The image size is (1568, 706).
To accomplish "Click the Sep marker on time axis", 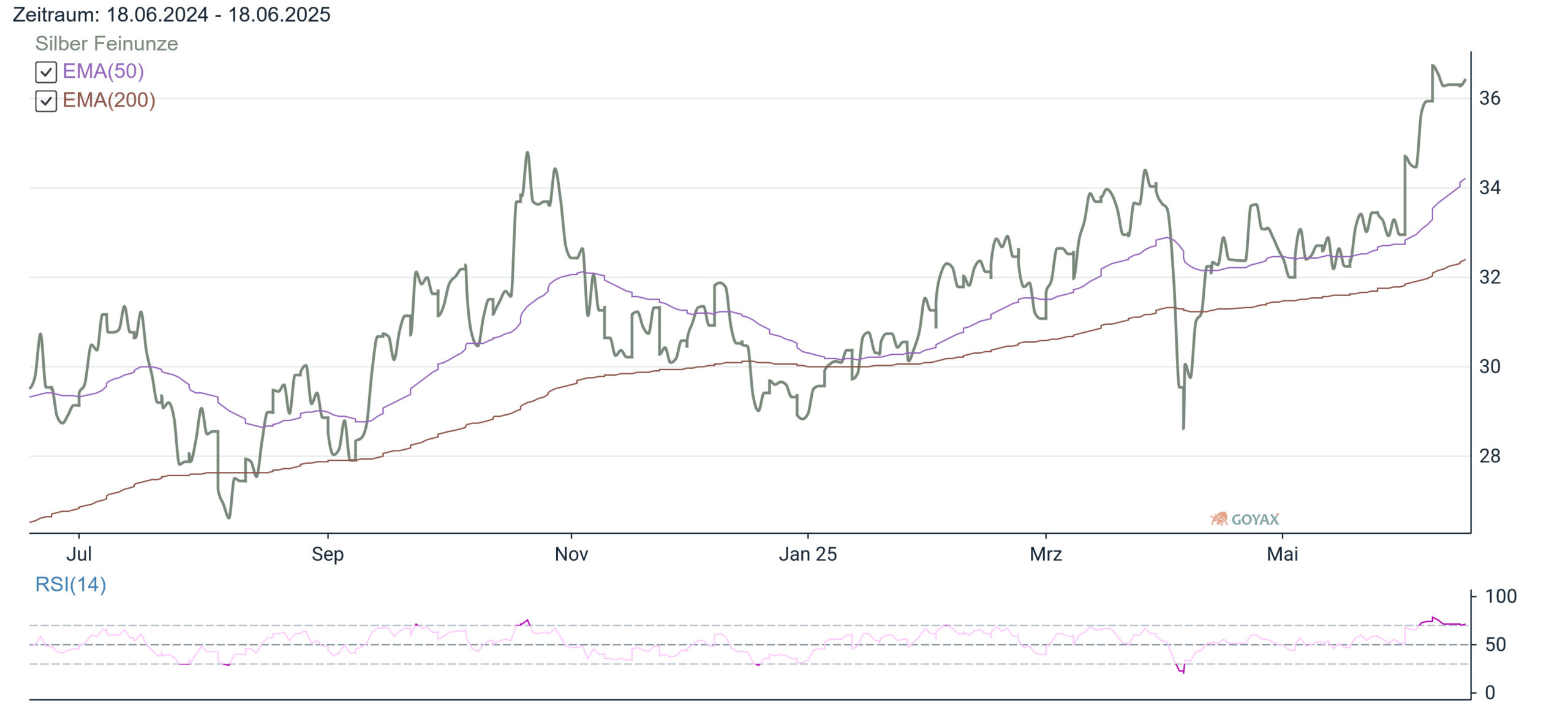I will (x=328, y=554).
